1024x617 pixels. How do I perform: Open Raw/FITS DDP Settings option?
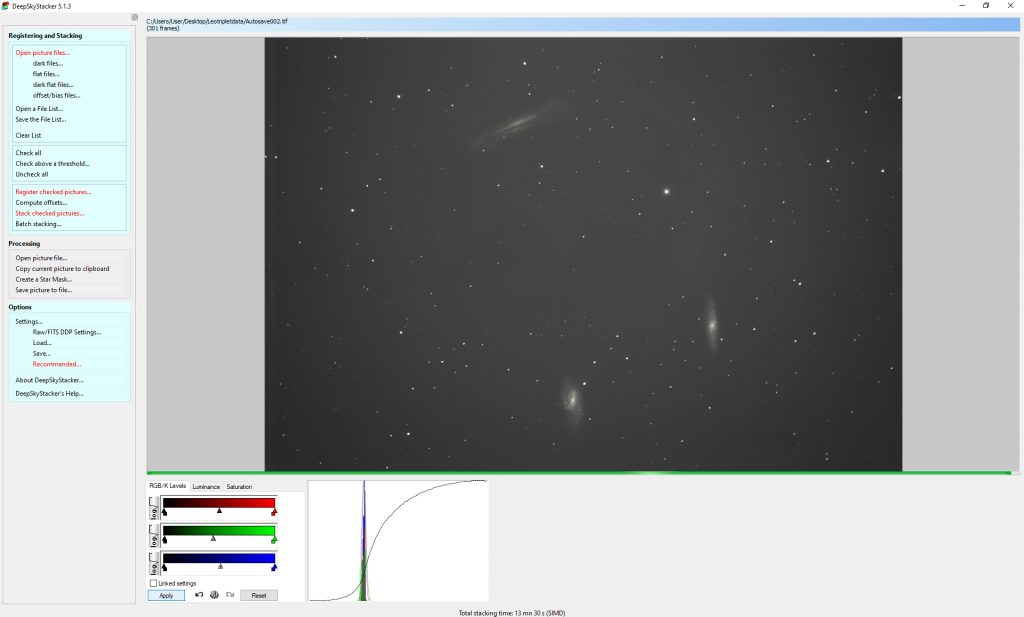(66, 332)
